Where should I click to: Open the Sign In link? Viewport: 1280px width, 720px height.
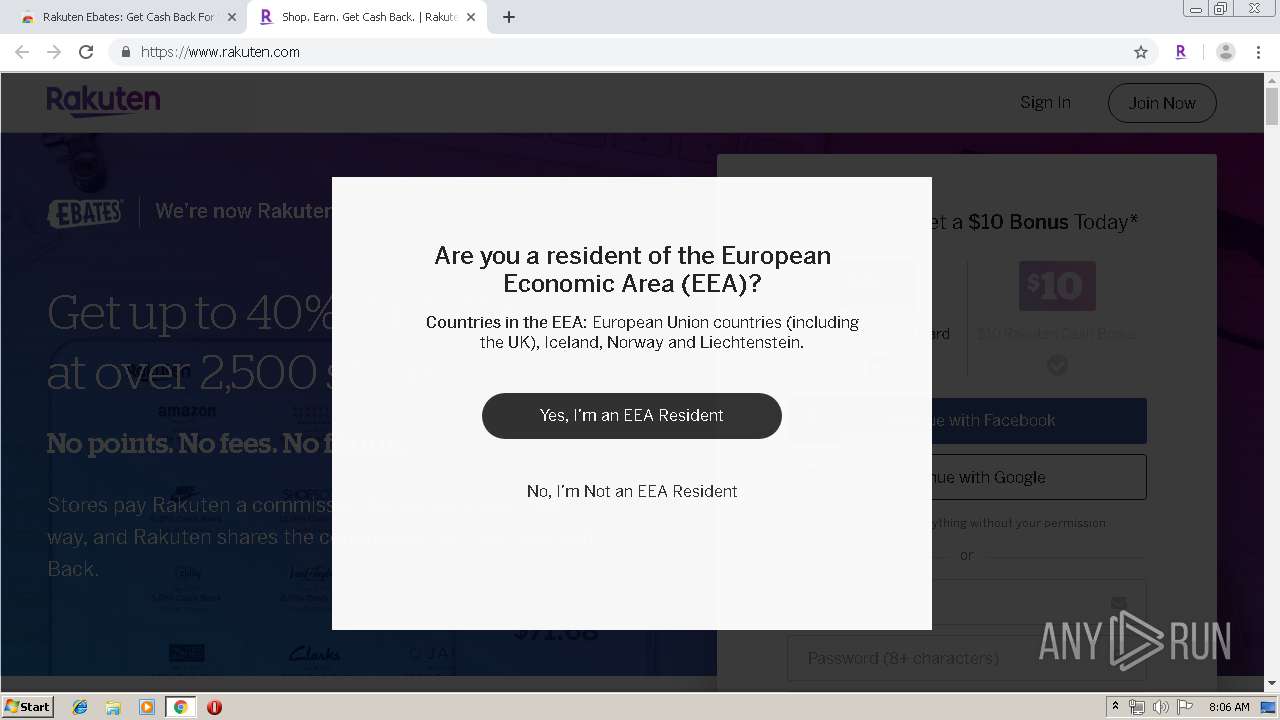pos(1045,102)
